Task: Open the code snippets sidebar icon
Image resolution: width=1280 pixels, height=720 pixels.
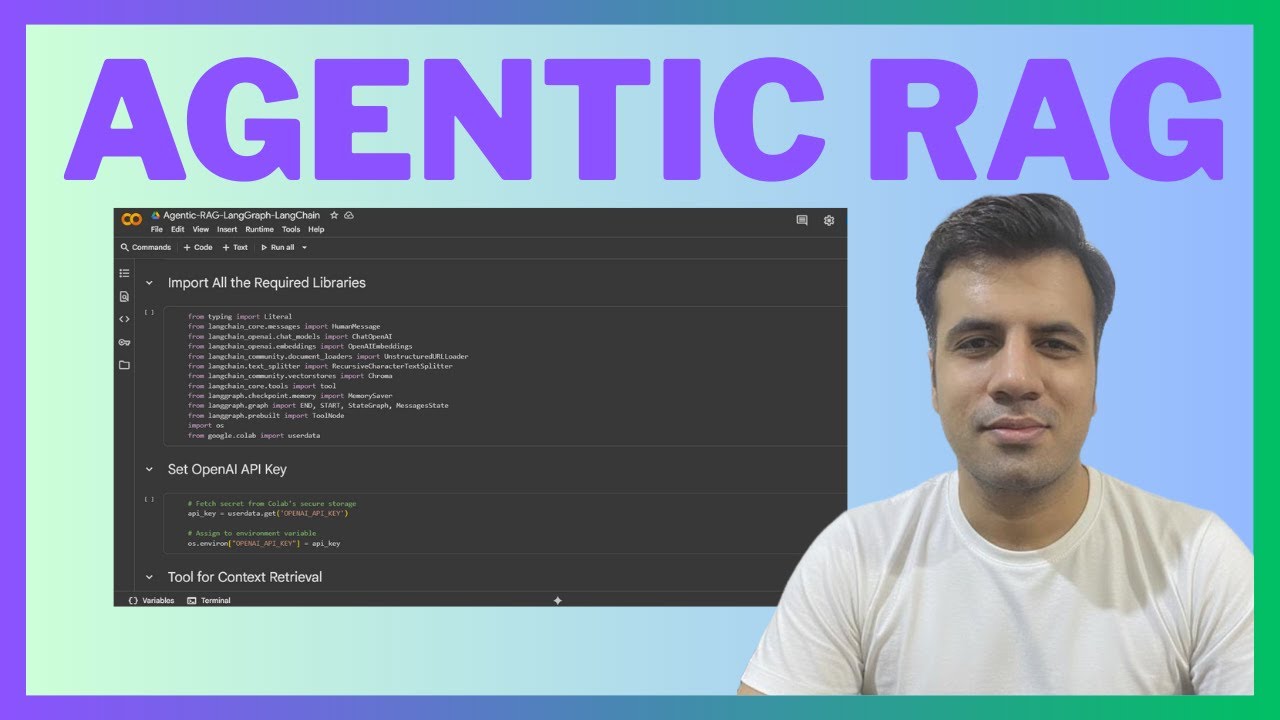Action: [x=124, y=319]
